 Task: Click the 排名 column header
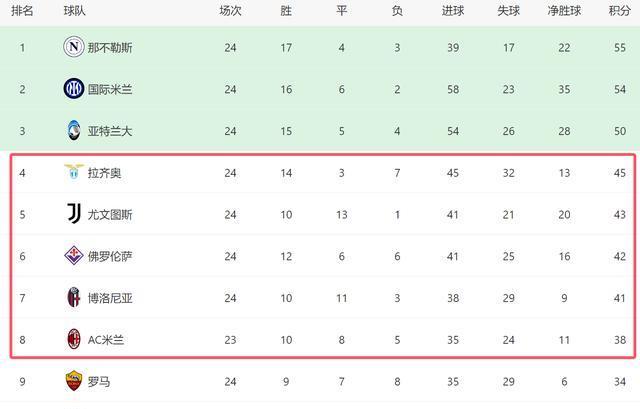tap(22, 10)
